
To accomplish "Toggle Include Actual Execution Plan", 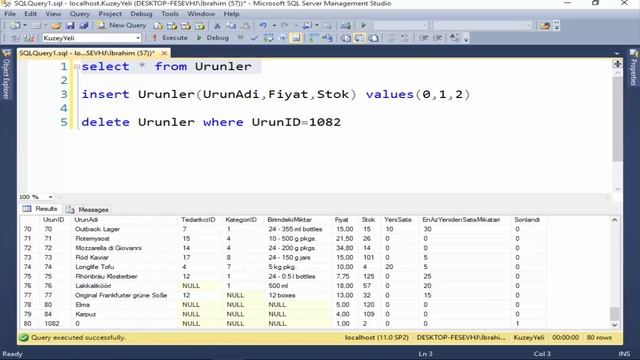I will [x=313, y=38].
